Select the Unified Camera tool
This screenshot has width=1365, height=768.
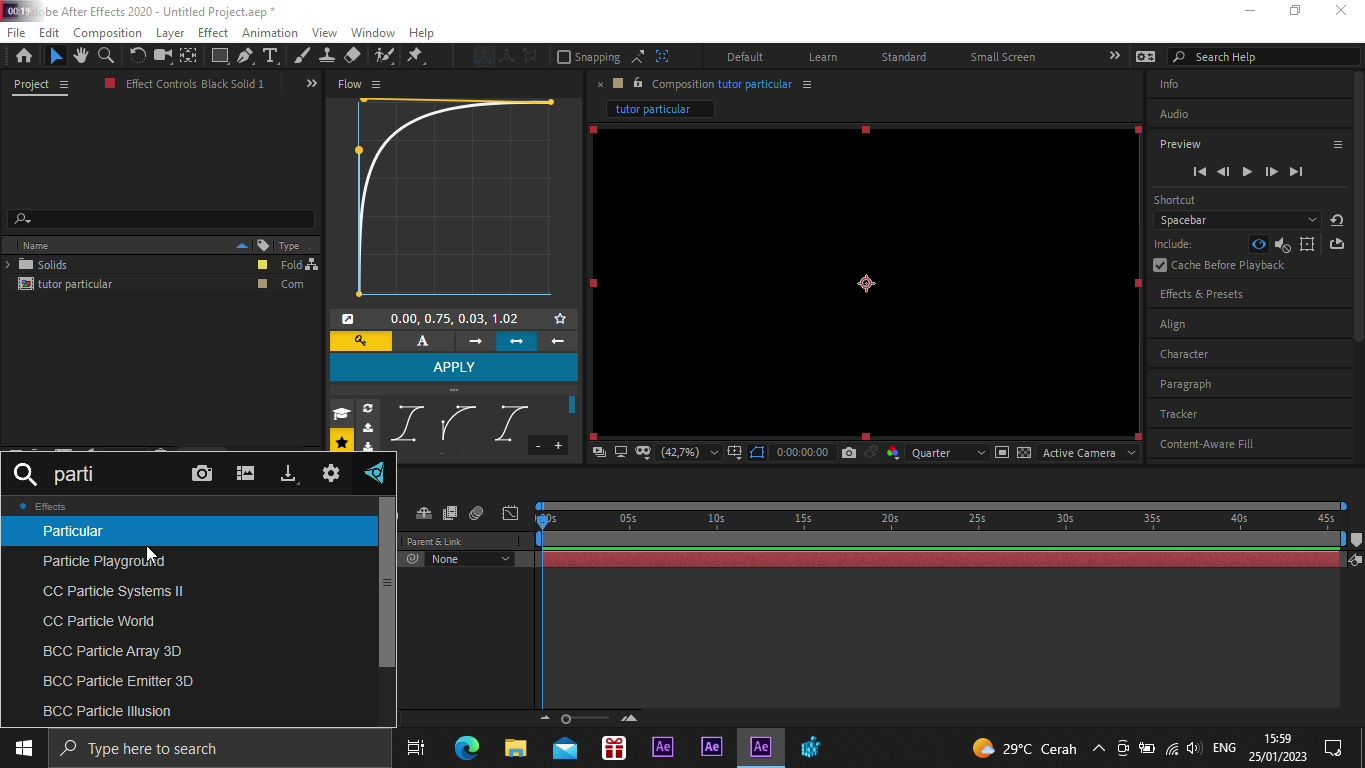(162, 56)
